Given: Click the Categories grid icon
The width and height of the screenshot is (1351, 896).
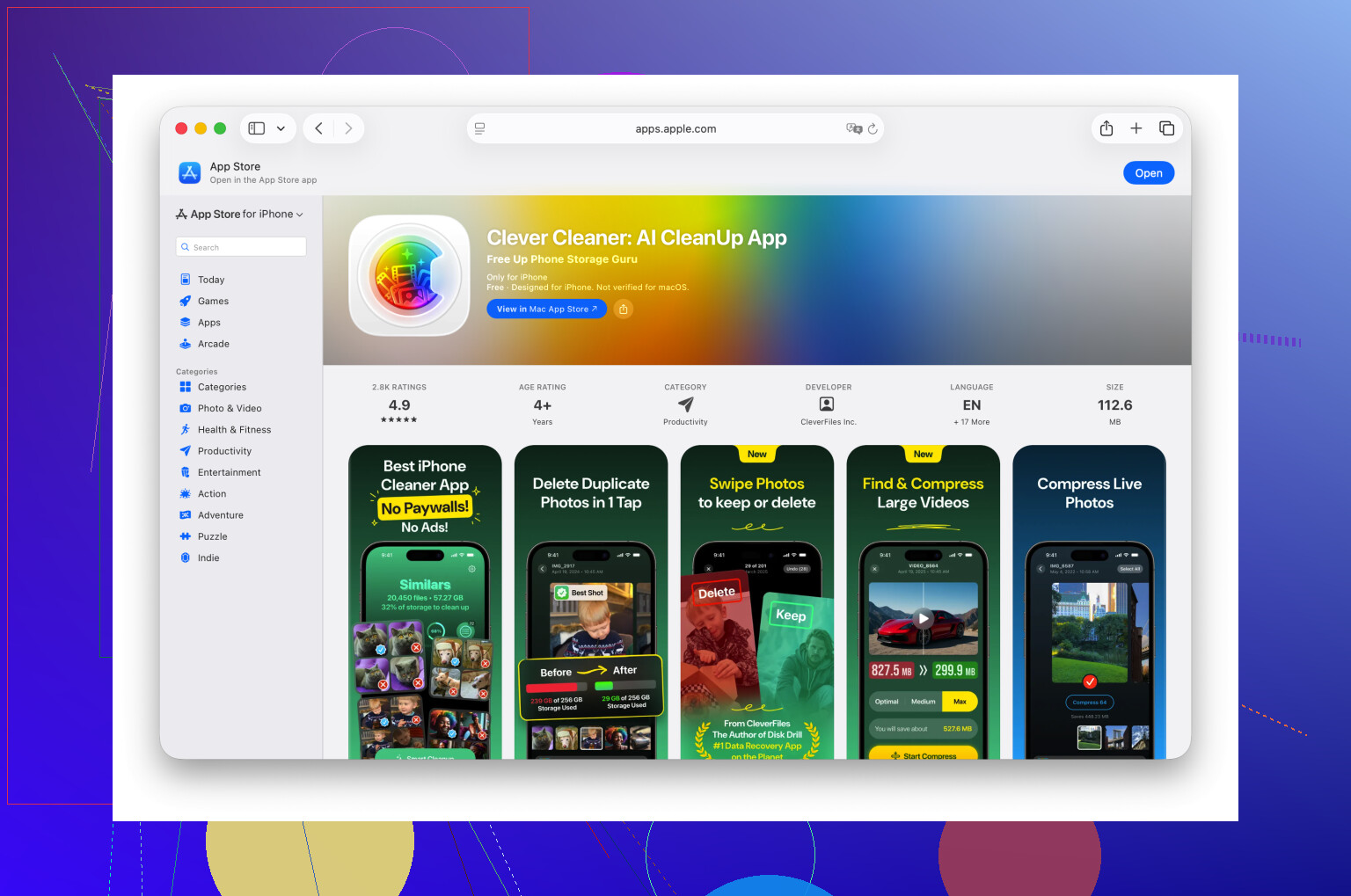Looking at the screenshot, I should point(186,387).
